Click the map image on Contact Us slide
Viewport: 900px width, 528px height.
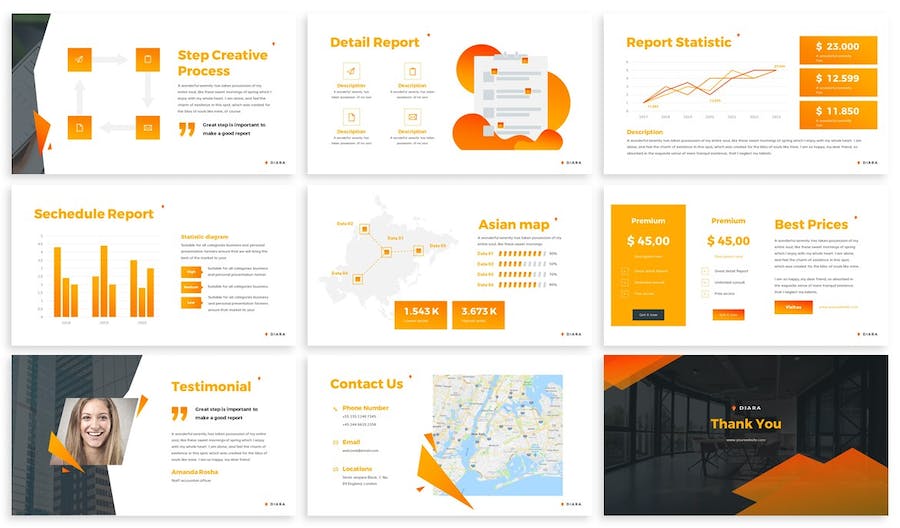click(497, 425)
